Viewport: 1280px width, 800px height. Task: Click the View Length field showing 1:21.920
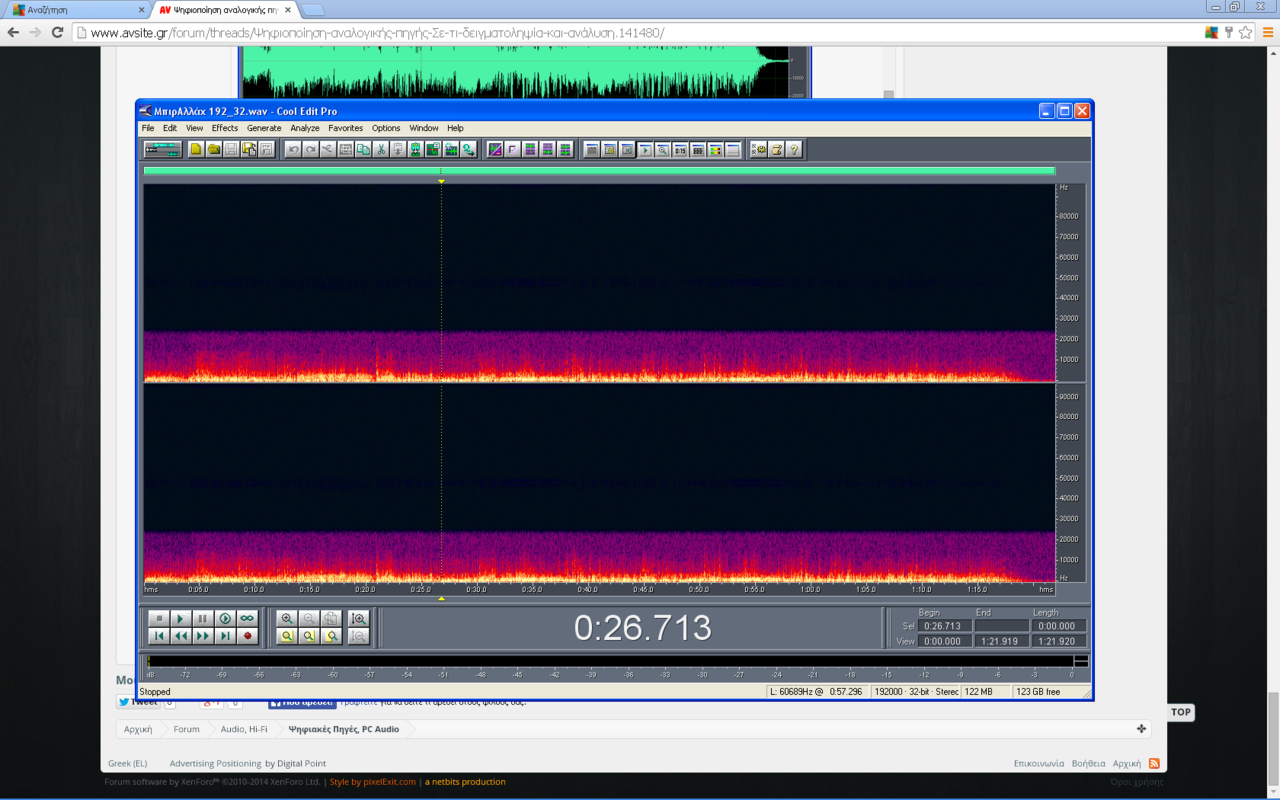coord(1060,641)
